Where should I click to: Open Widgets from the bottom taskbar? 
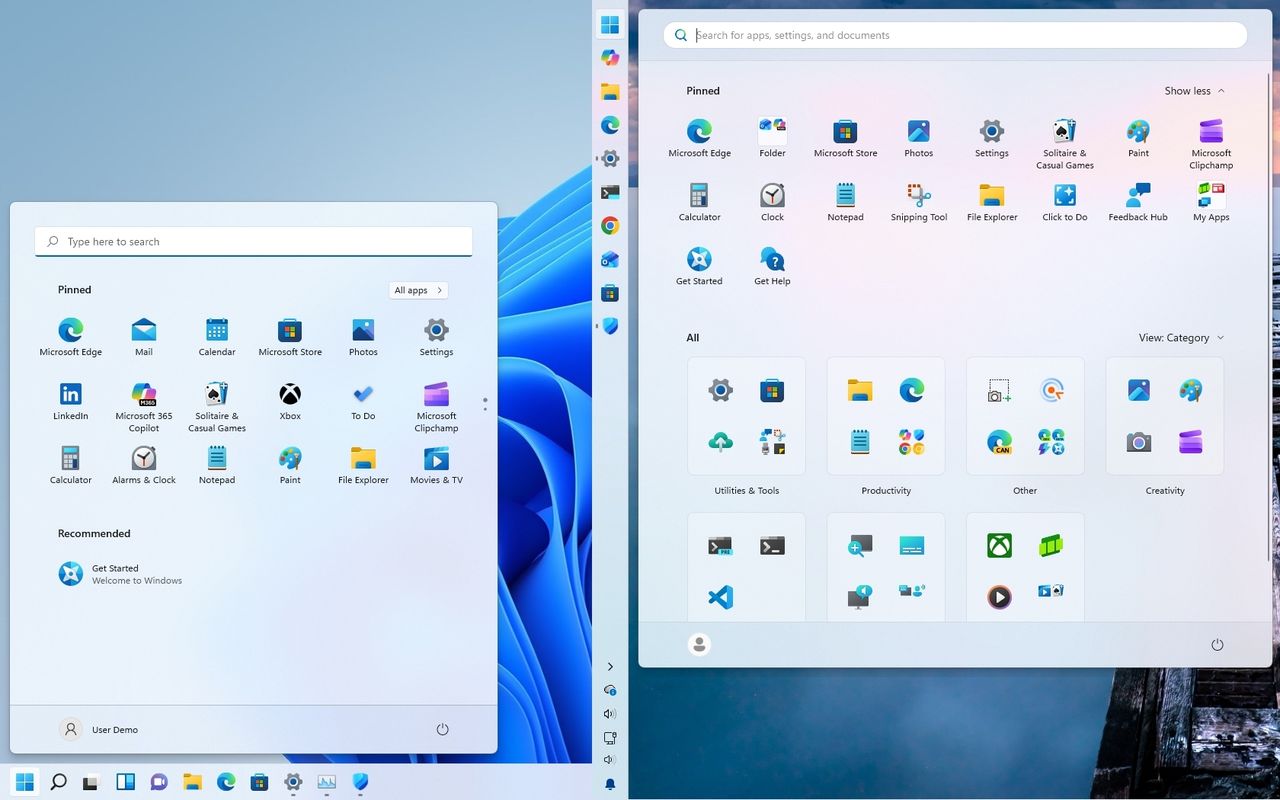pyautogui.click(x=125, y=782)
